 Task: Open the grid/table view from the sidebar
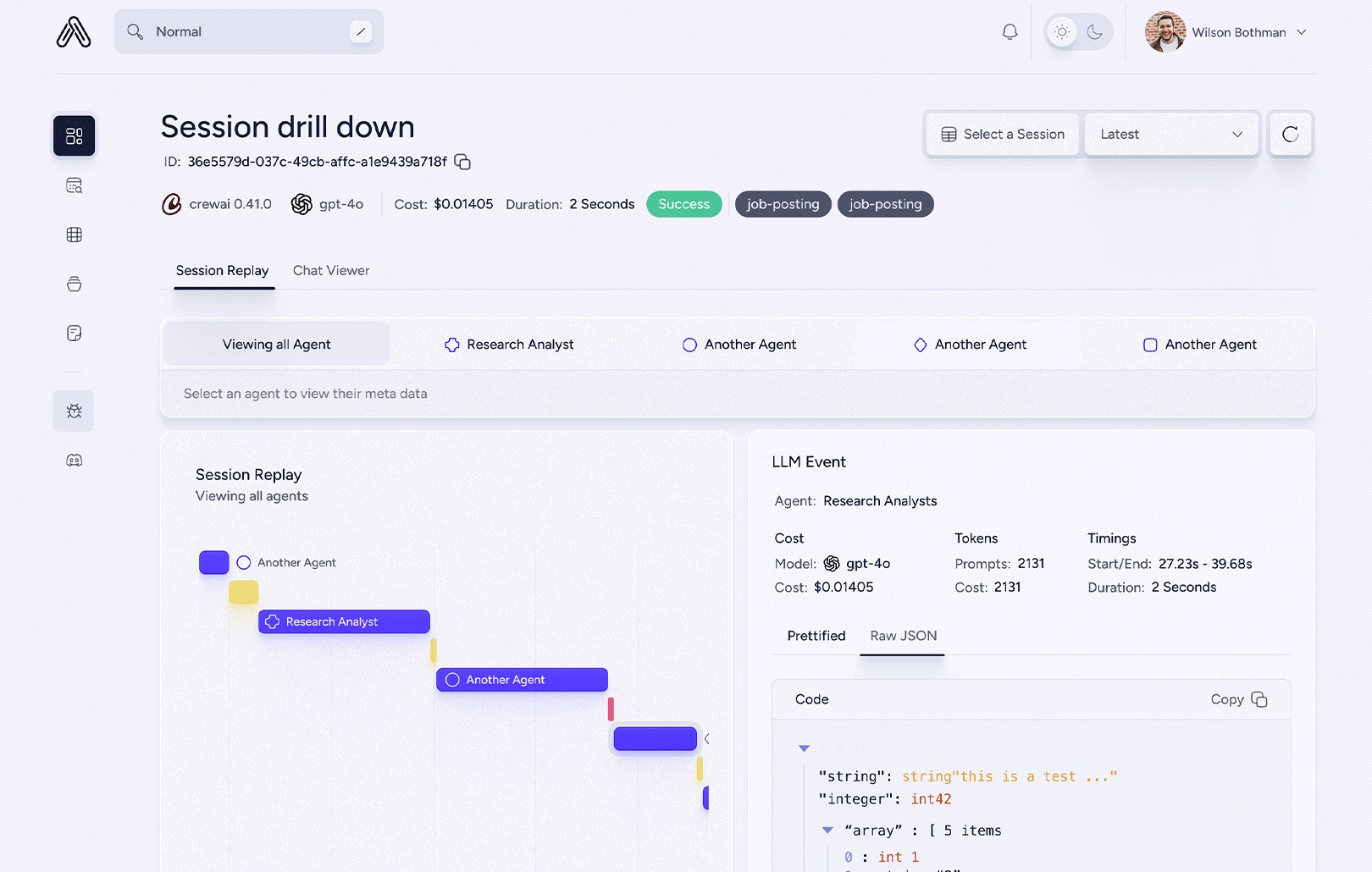pos(74,235)
